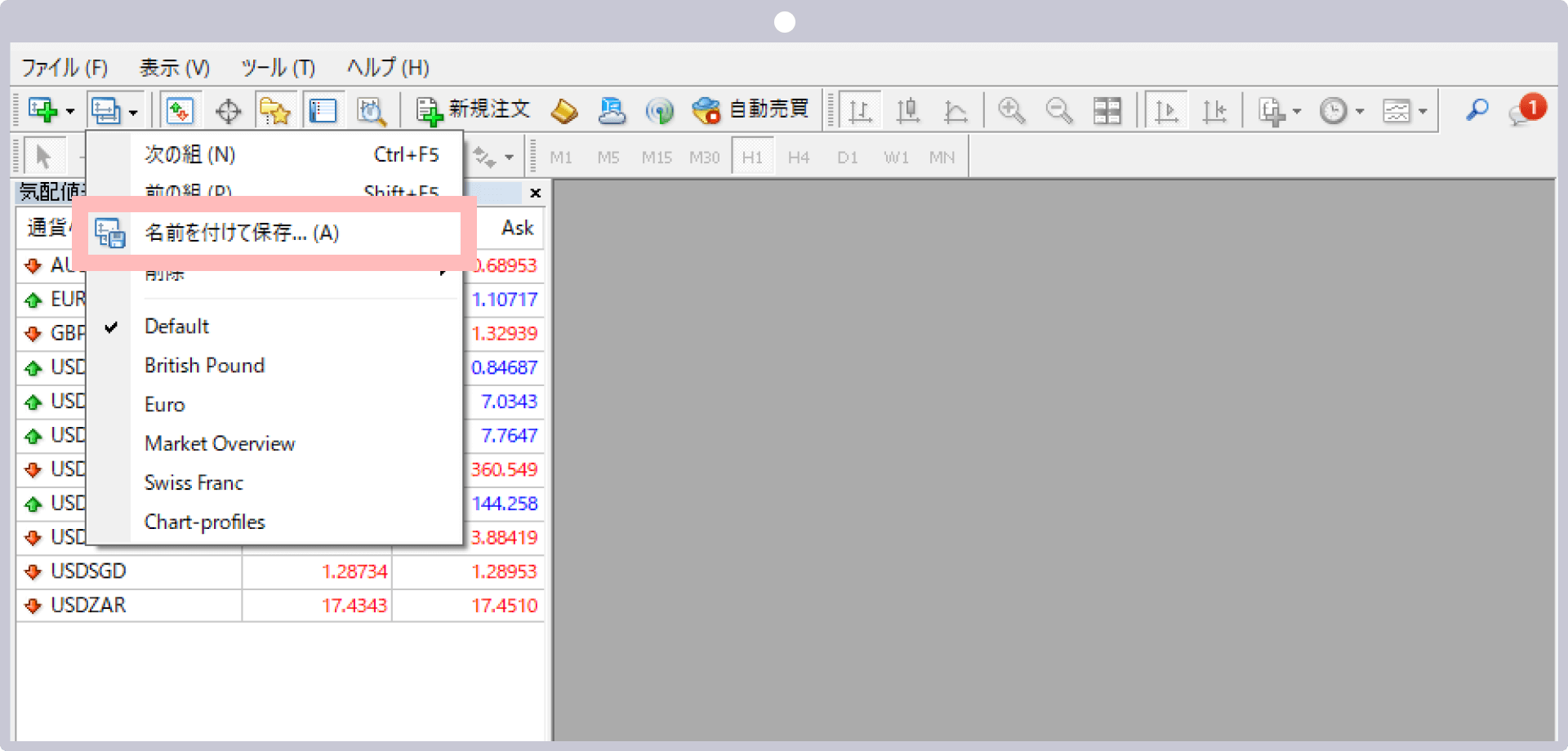Toggle the candlestick chart type button
The image size is (1568, 751).
tap(907, 110)
